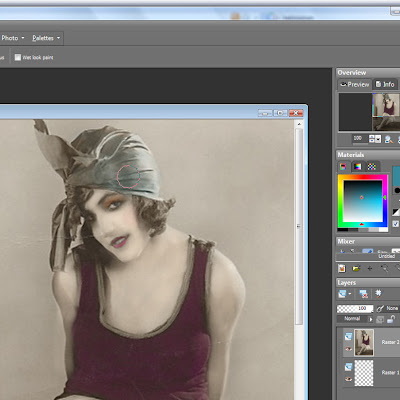Click the layer lock transparency icon
Image resolution: width=400 pixels, height=400 pixels.
[x=391, y=319]
